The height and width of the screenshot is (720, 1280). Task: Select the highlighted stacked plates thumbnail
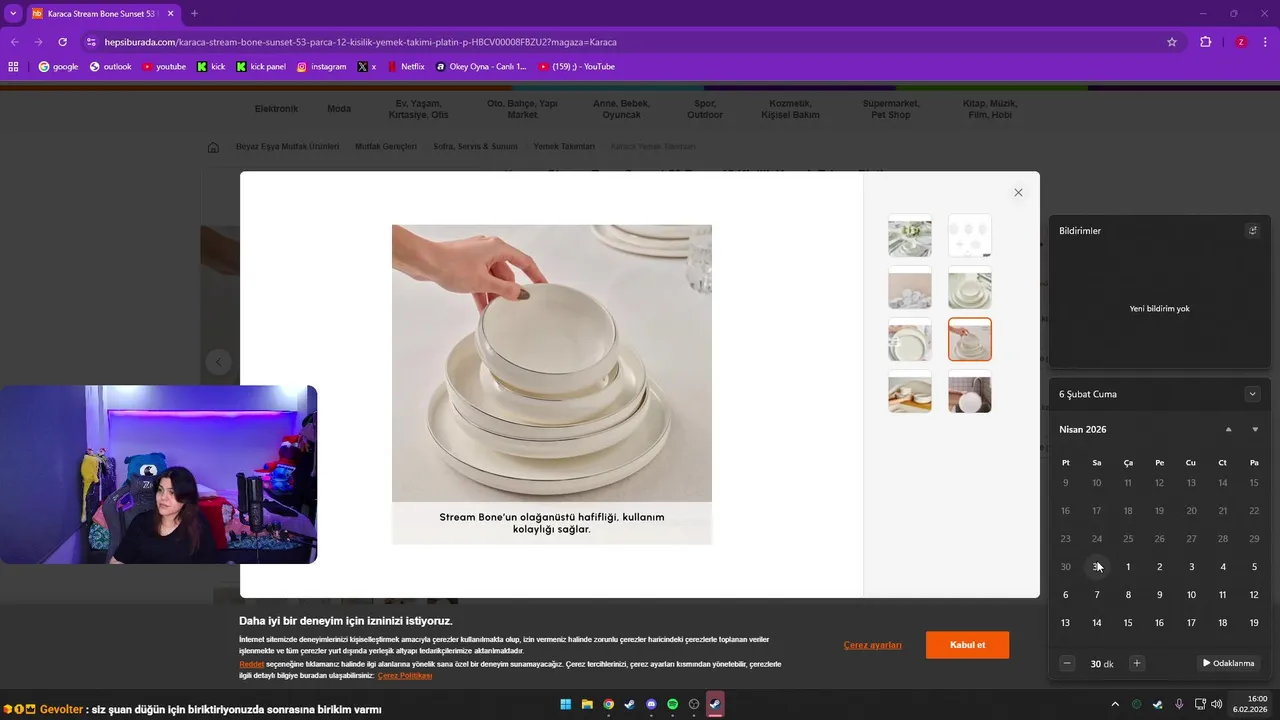[970, 340]
